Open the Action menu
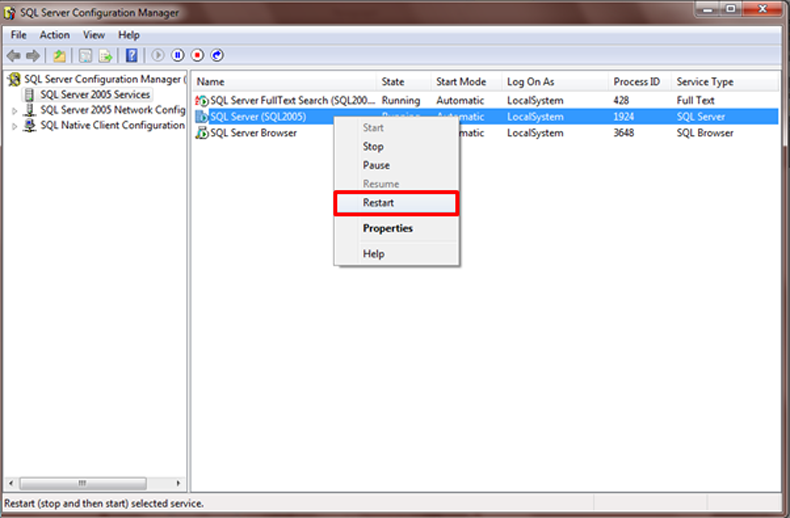Screen dimensions: 790x518 pos(55,35)
